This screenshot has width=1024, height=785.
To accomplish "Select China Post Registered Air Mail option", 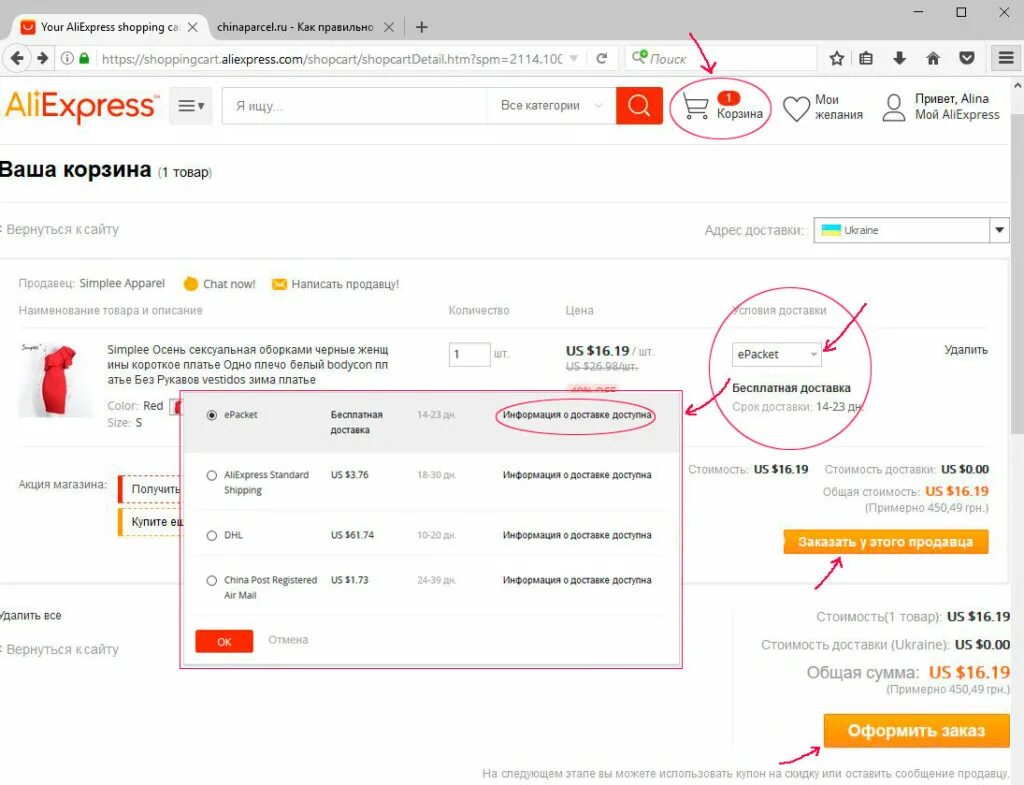I will (212, 580).
